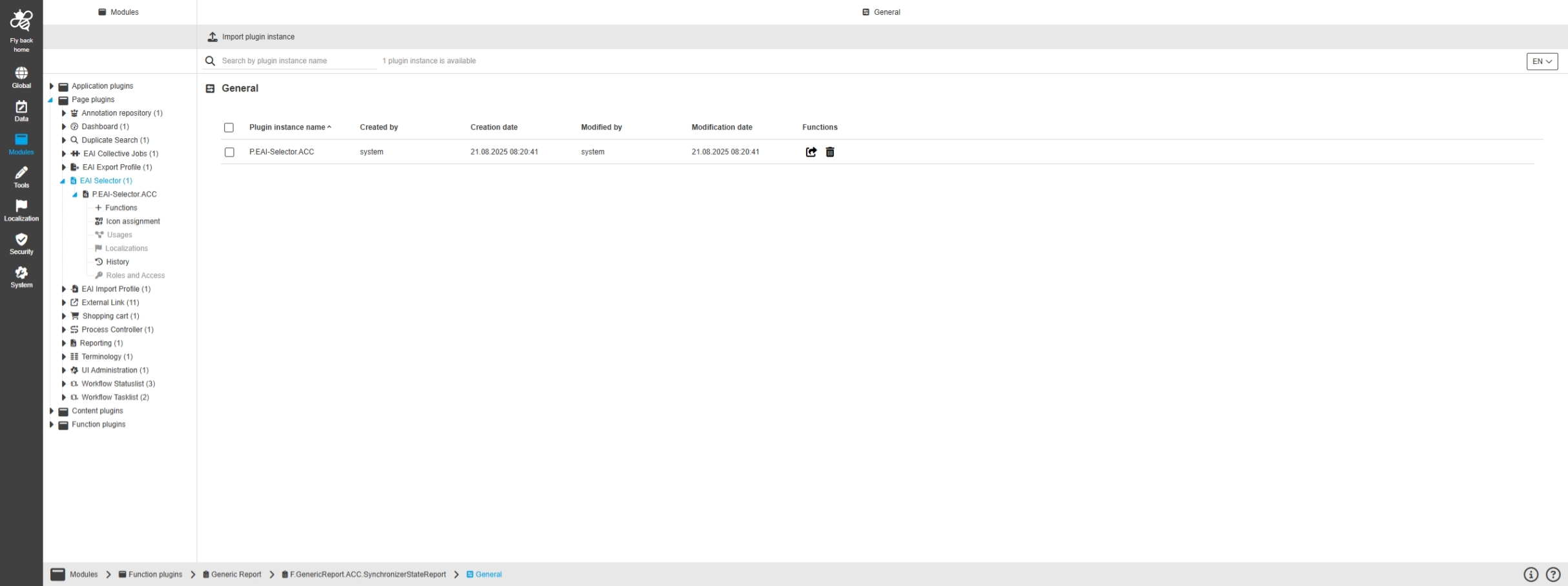The width and height of the screenshot is (1568, 586).
Task: Select Reporting (1) in the tree
Action: click(x=101, y=343)
